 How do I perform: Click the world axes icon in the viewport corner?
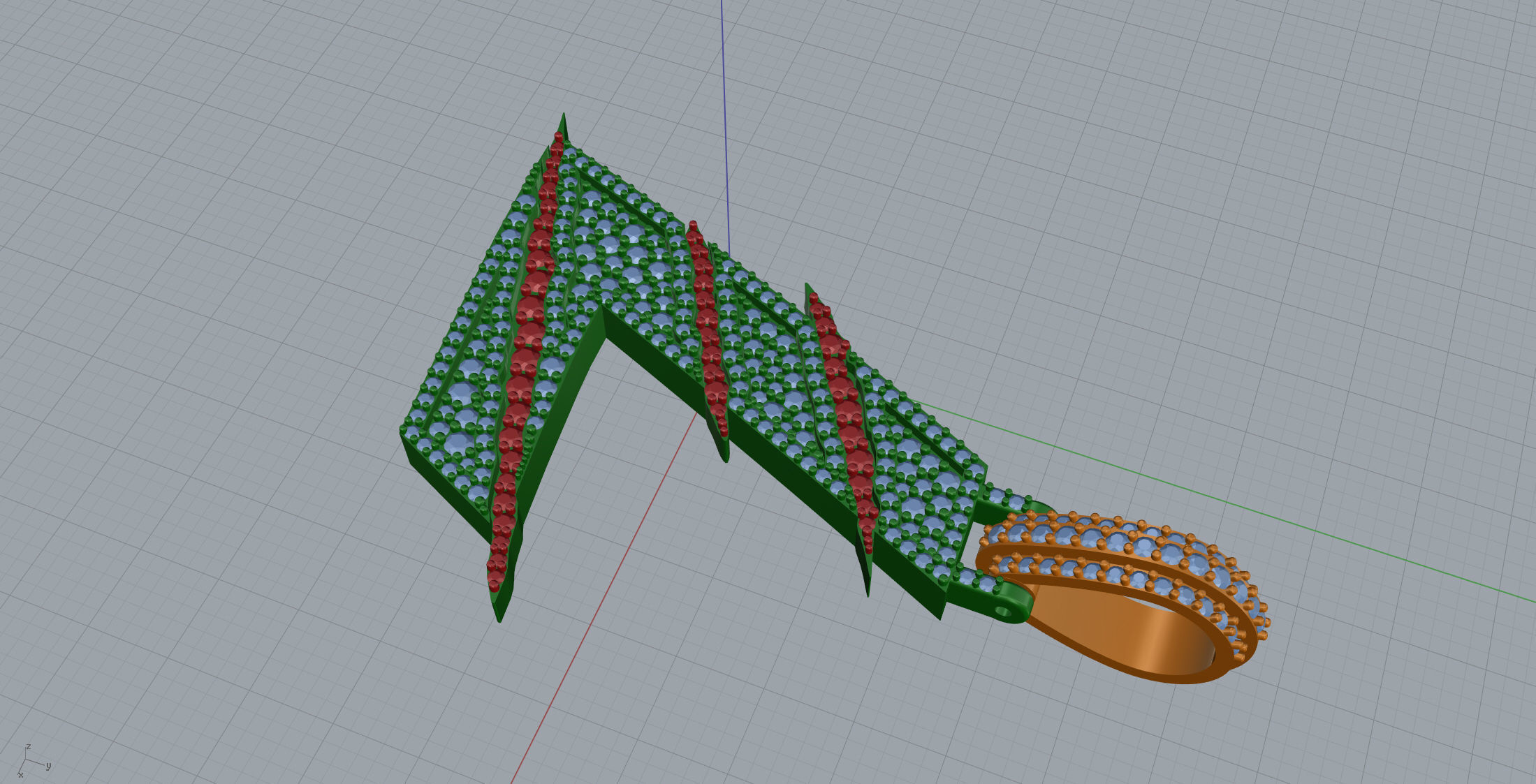click(x=33, y=762)
